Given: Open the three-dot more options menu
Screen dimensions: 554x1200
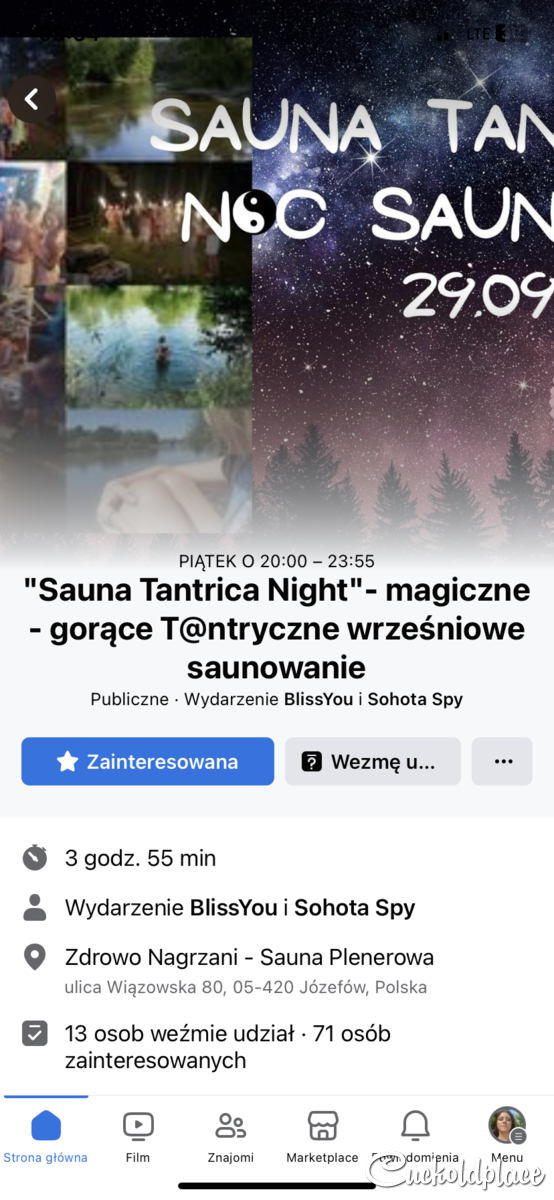Looking at the screenshot, I should point(503,761).
